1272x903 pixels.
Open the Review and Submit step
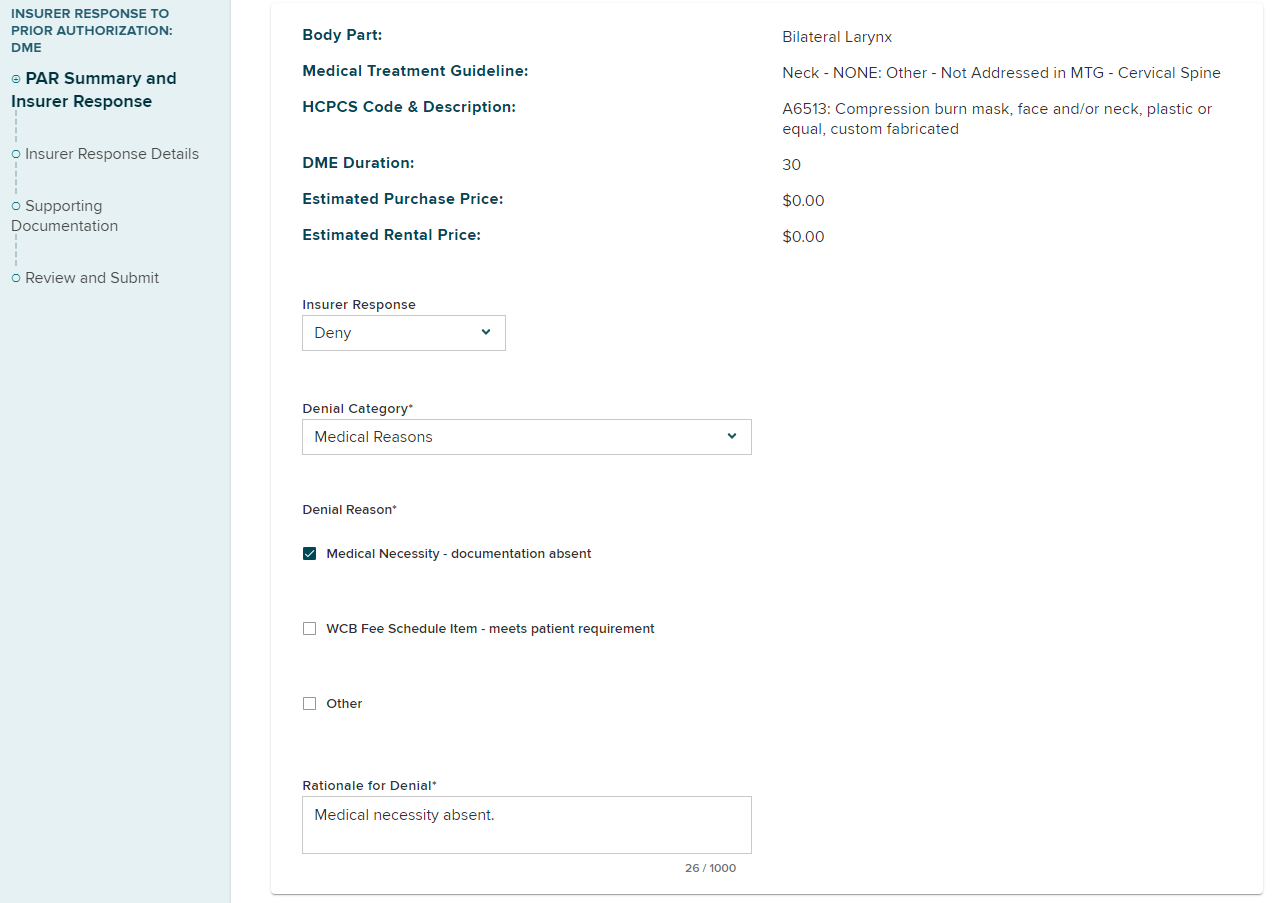point(92,278)
